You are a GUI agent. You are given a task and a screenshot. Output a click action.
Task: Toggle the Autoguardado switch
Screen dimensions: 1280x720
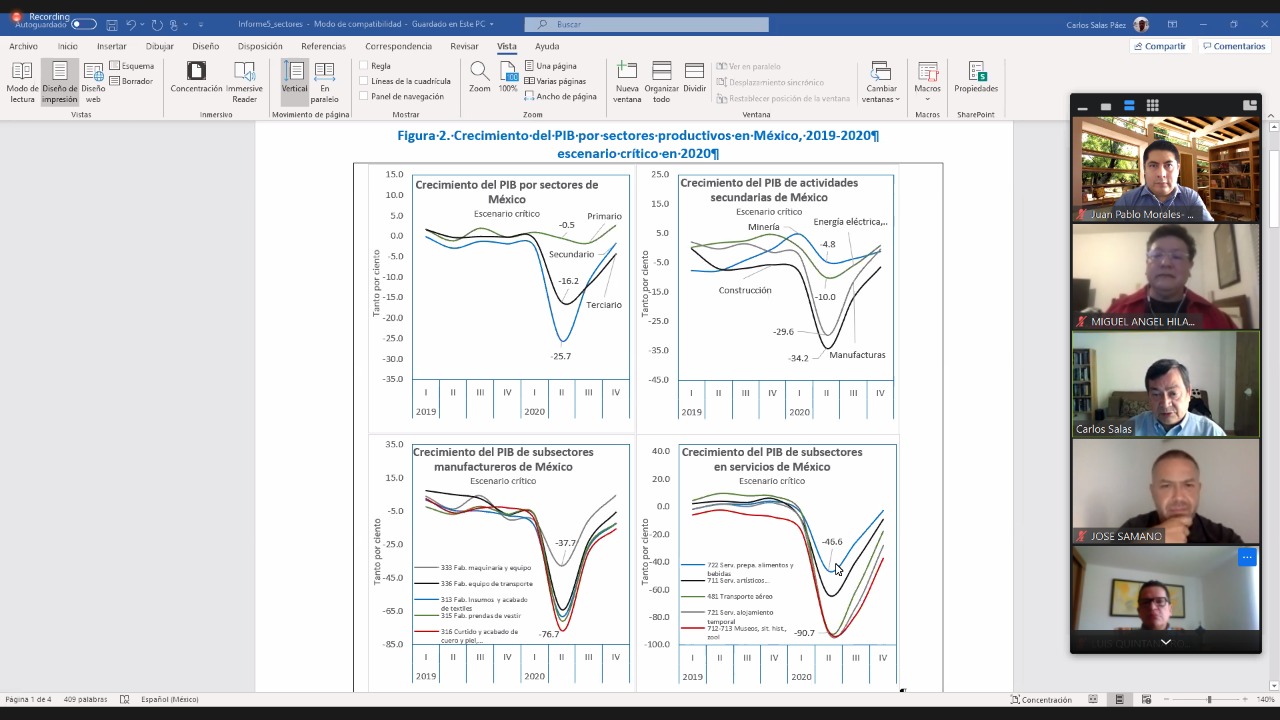pyautogui.click(x=84, y=24)
